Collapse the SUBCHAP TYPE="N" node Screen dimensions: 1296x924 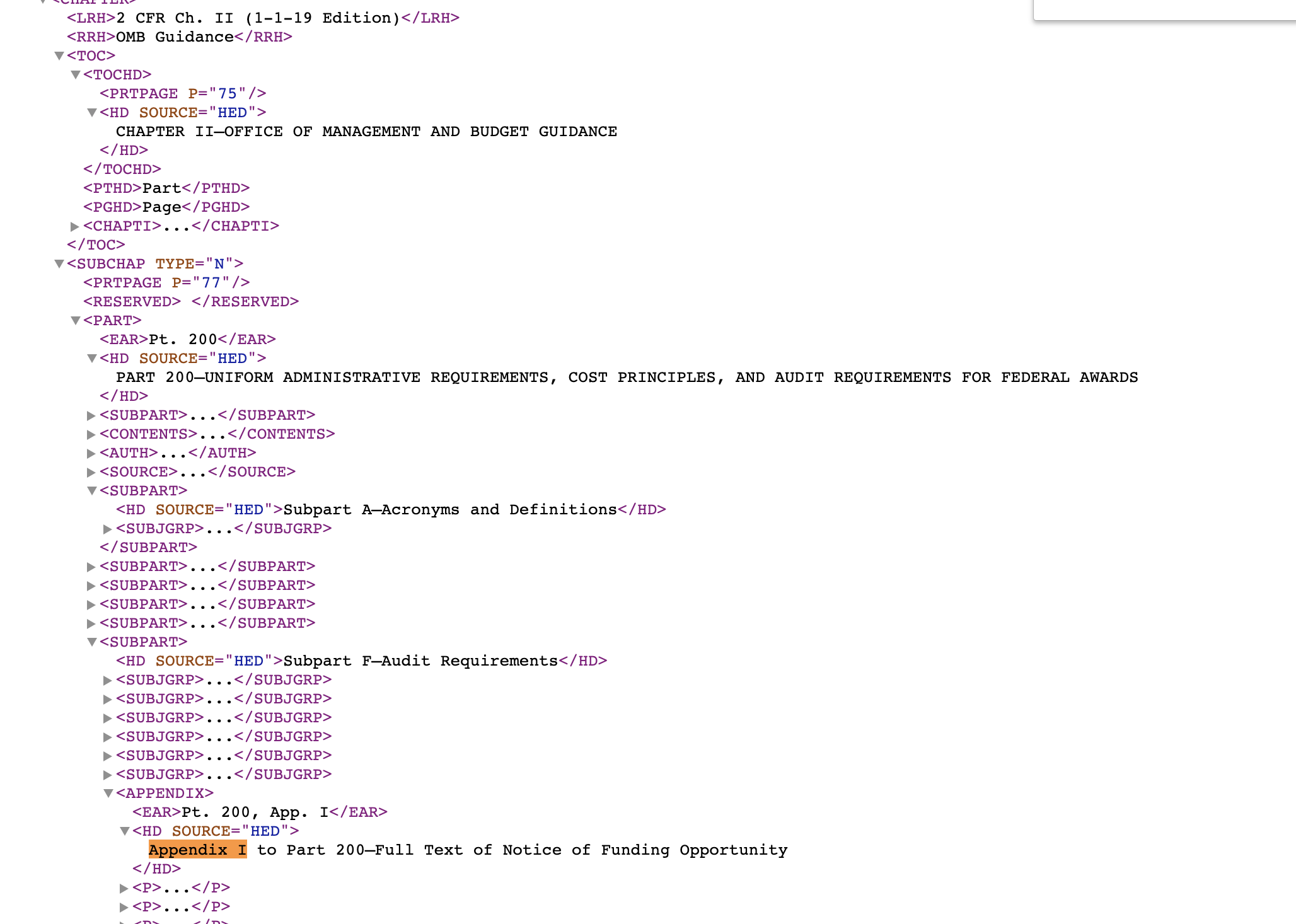click(x=59, y=264)
